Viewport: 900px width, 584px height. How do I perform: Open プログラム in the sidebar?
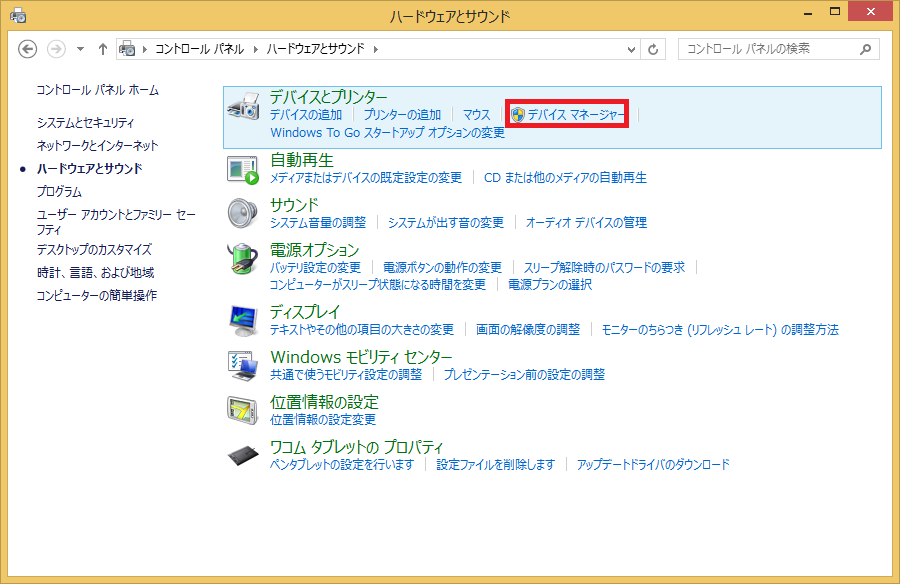[x=59, y=192]
